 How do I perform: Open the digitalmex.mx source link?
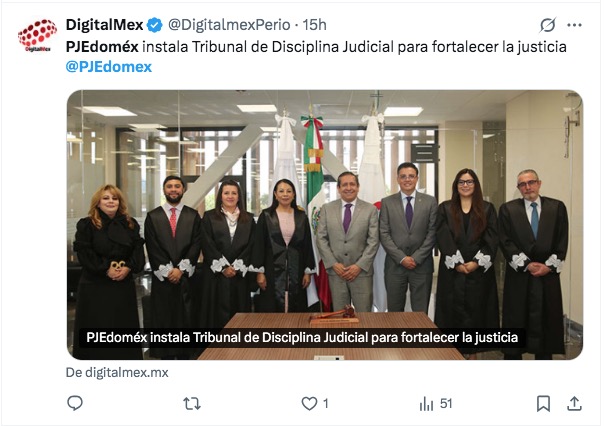pyautogui.click(x=117, y=372)
